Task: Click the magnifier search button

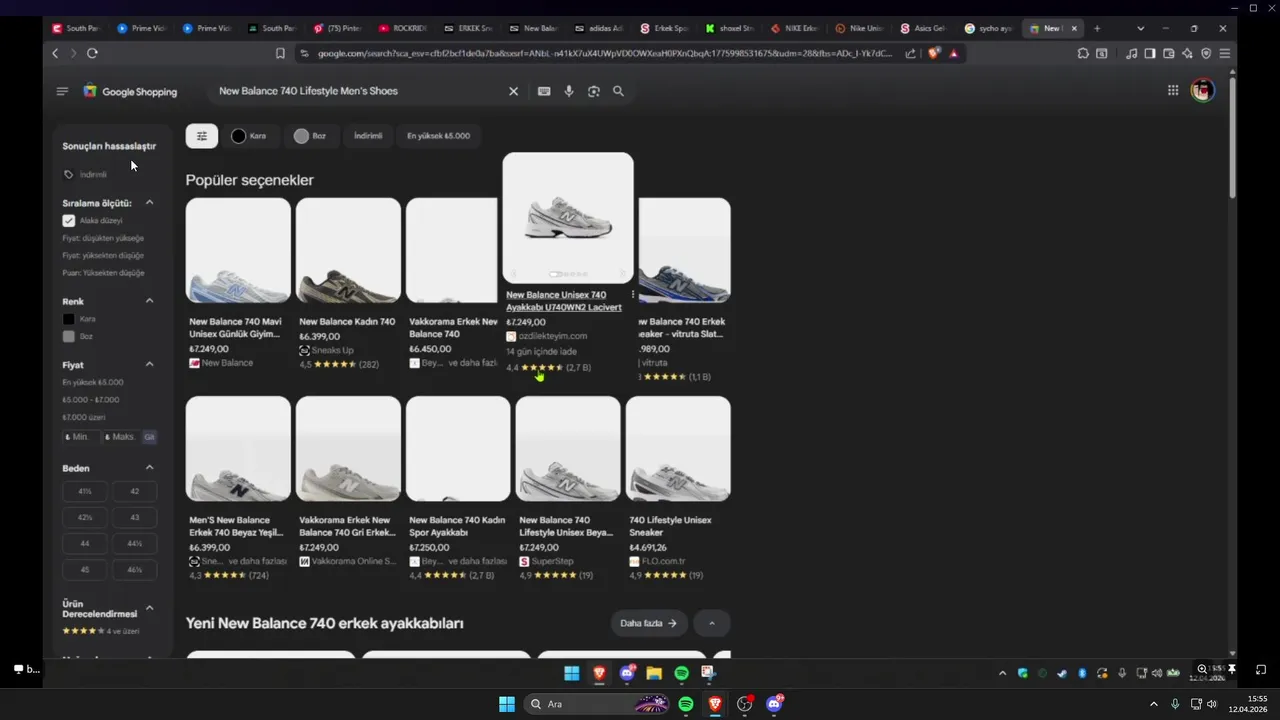Action: (x=619, y=91)
